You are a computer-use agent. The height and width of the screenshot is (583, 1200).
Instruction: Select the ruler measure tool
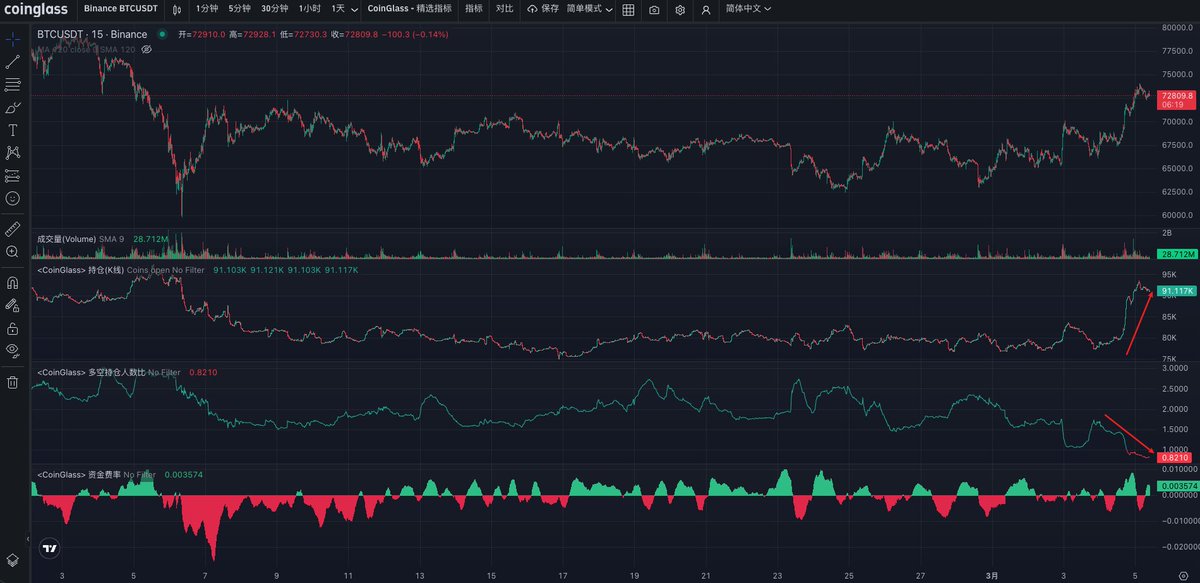[13, 229]
